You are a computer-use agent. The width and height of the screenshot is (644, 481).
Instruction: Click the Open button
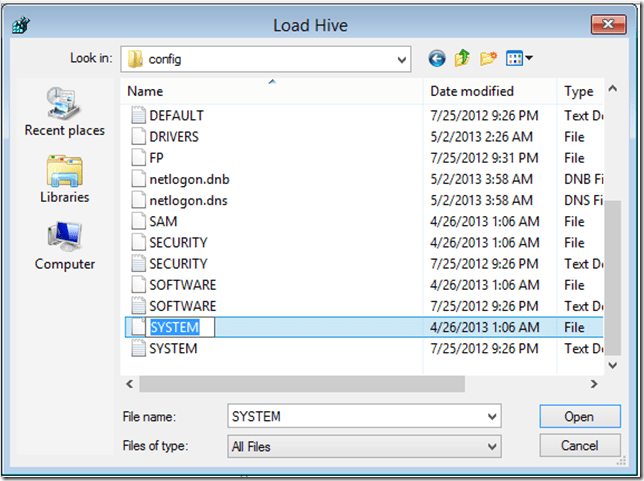(580, 417)
